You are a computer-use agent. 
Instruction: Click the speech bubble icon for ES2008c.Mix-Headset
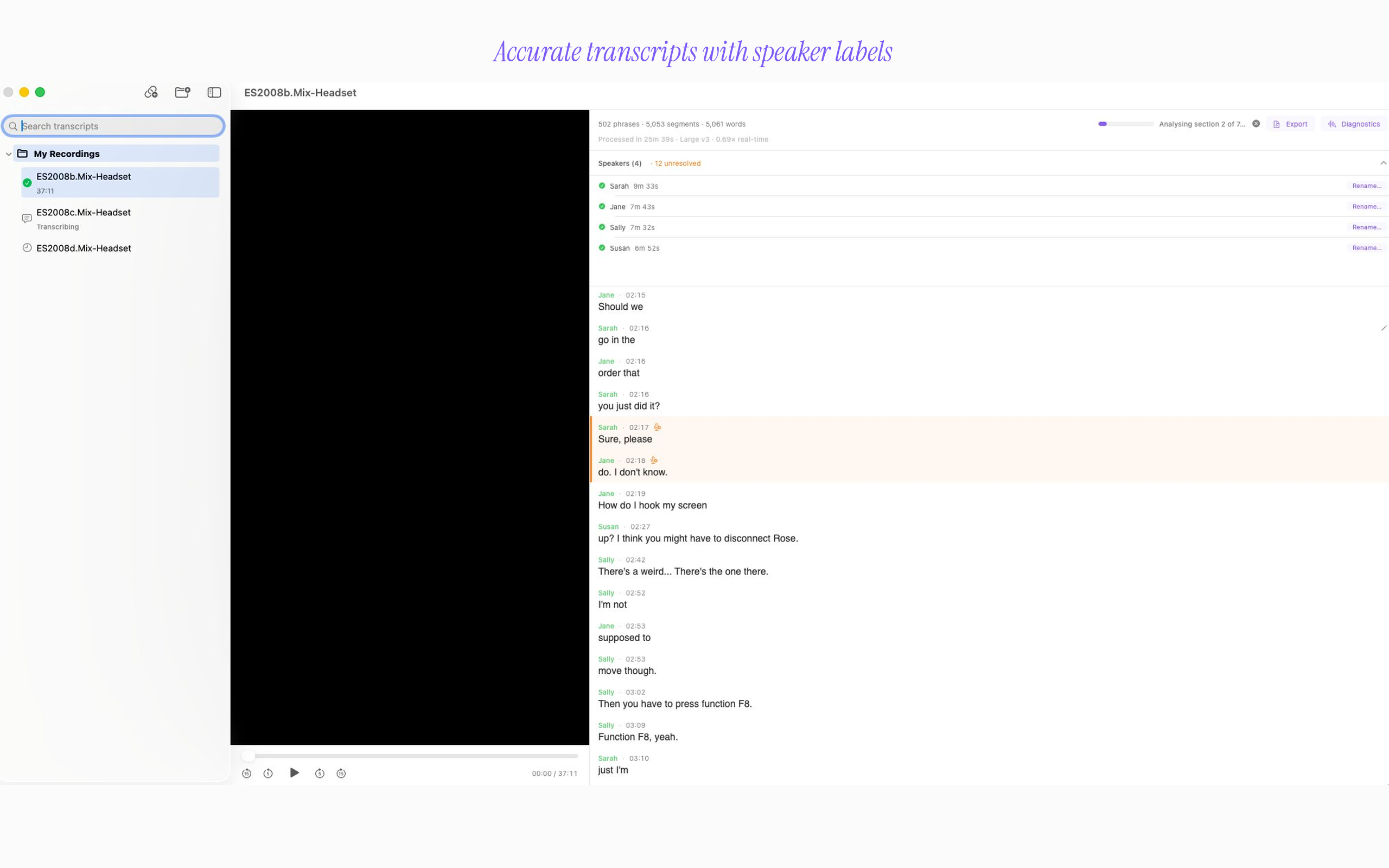[27, 218]
